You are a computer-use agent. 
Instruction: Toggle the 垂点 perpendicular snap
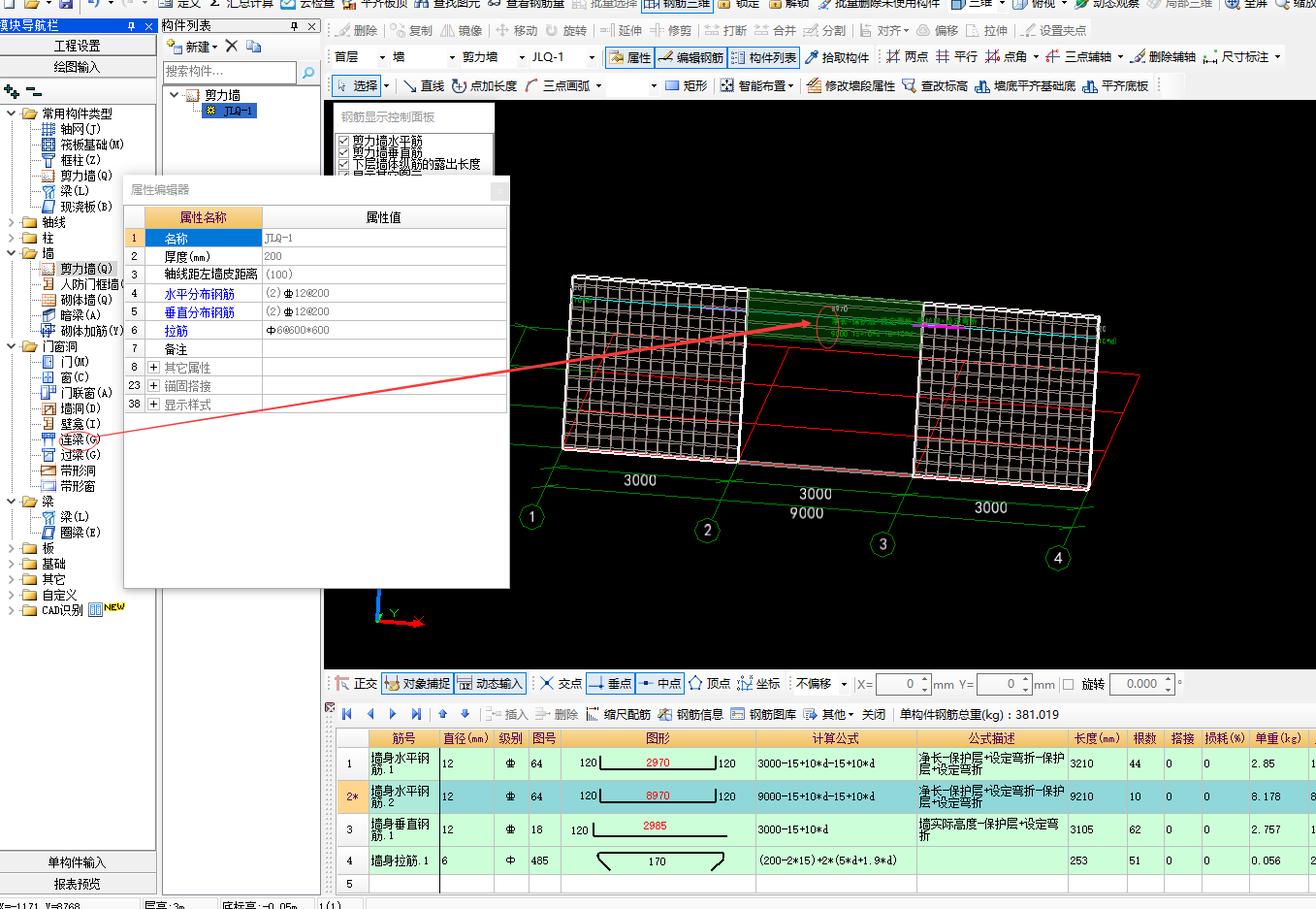point(609,684)
